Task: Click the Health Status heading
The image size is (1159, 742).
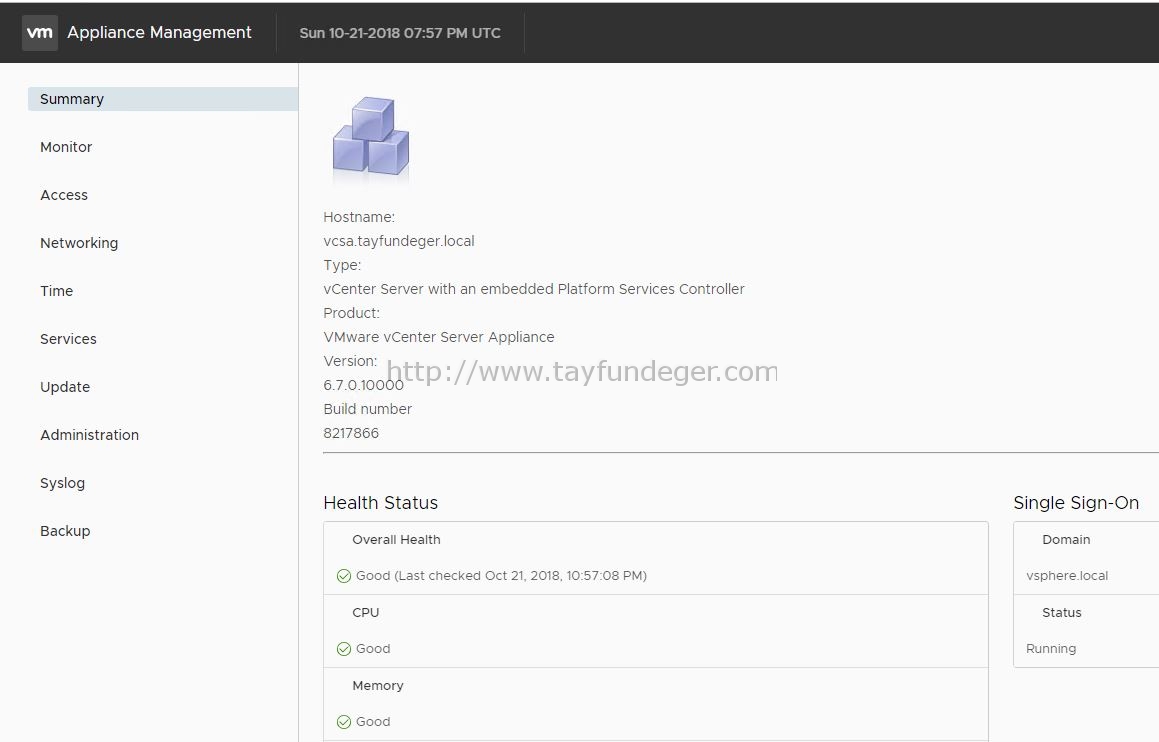Action: 380,503
